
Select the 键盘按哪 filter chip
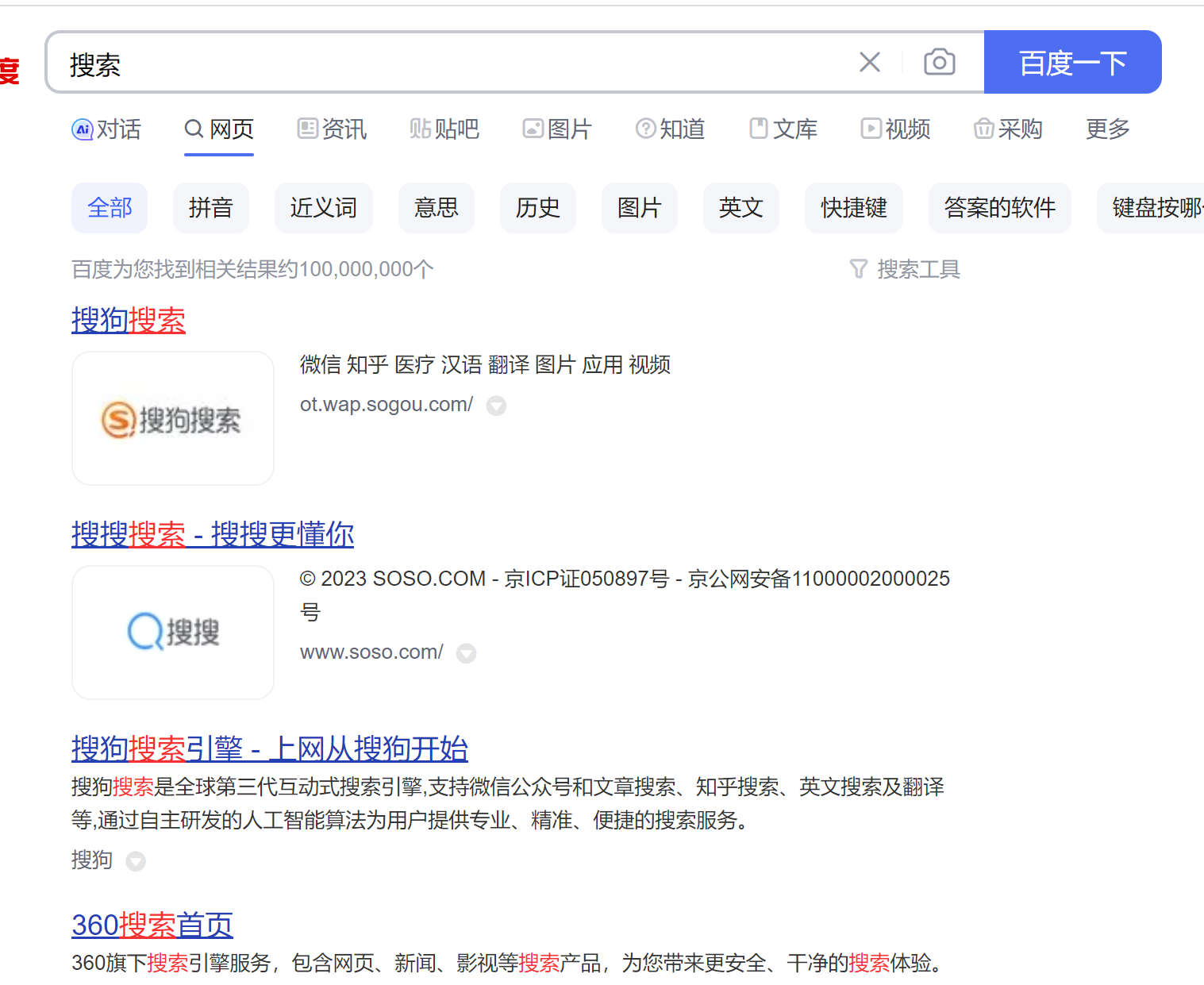point(1151,208)
